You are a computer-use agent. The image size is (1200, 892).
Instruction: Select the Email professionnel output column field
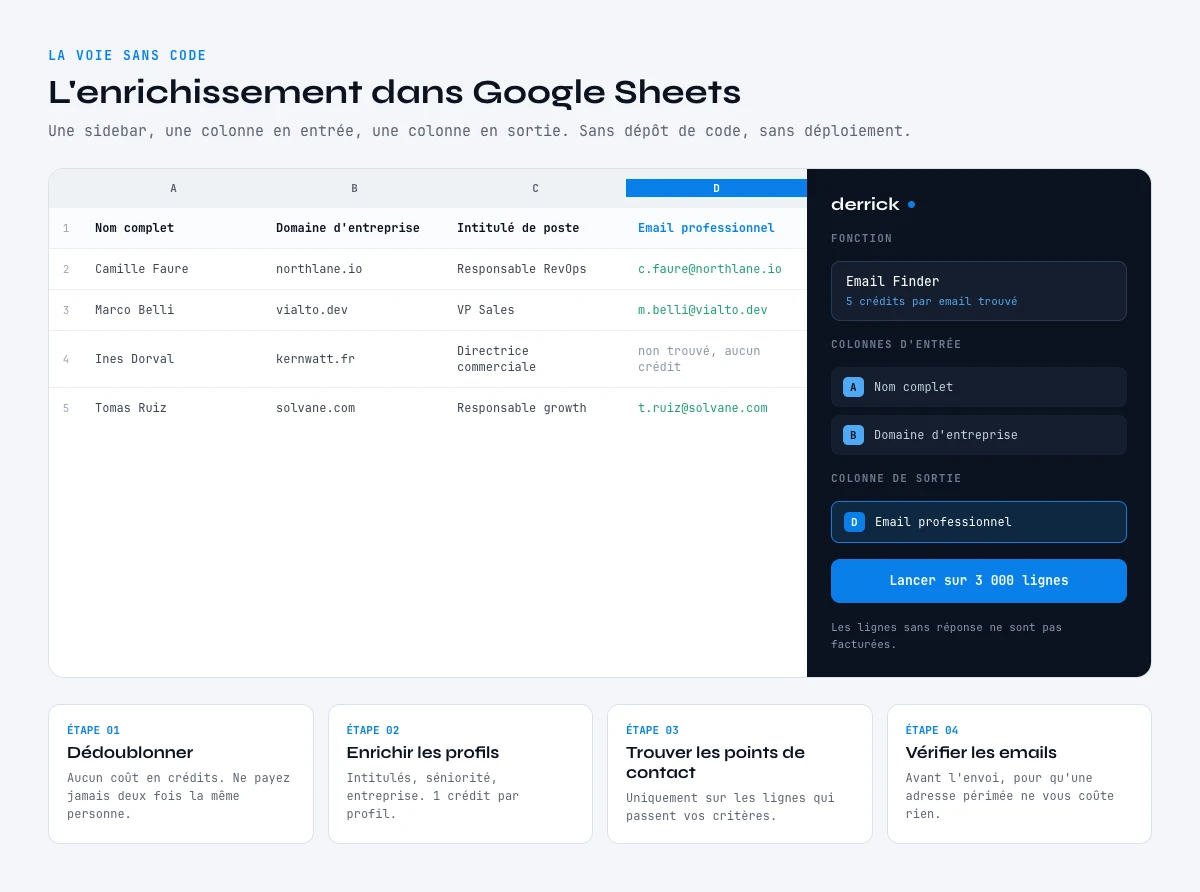point(979,522)
